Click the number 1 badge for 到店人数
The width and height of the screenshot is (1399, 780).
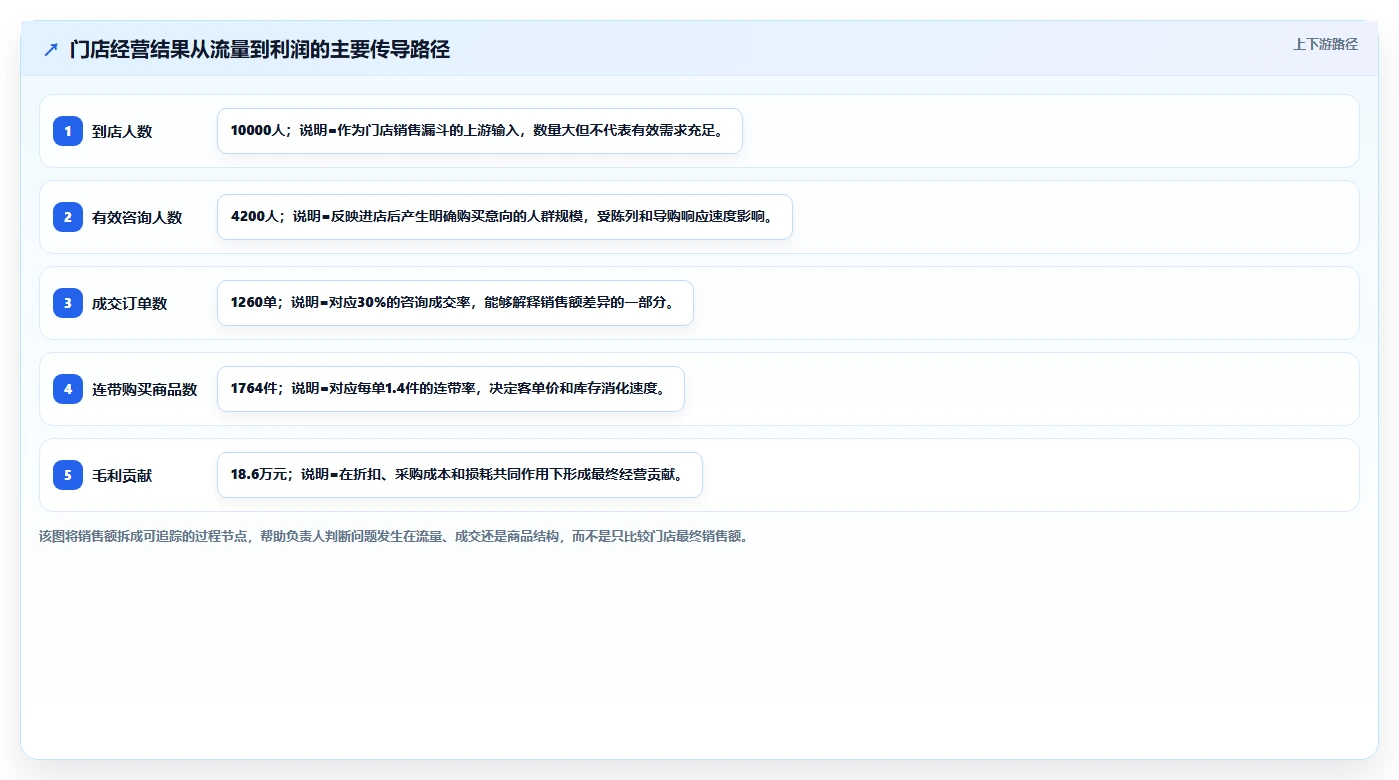point(68,131)
